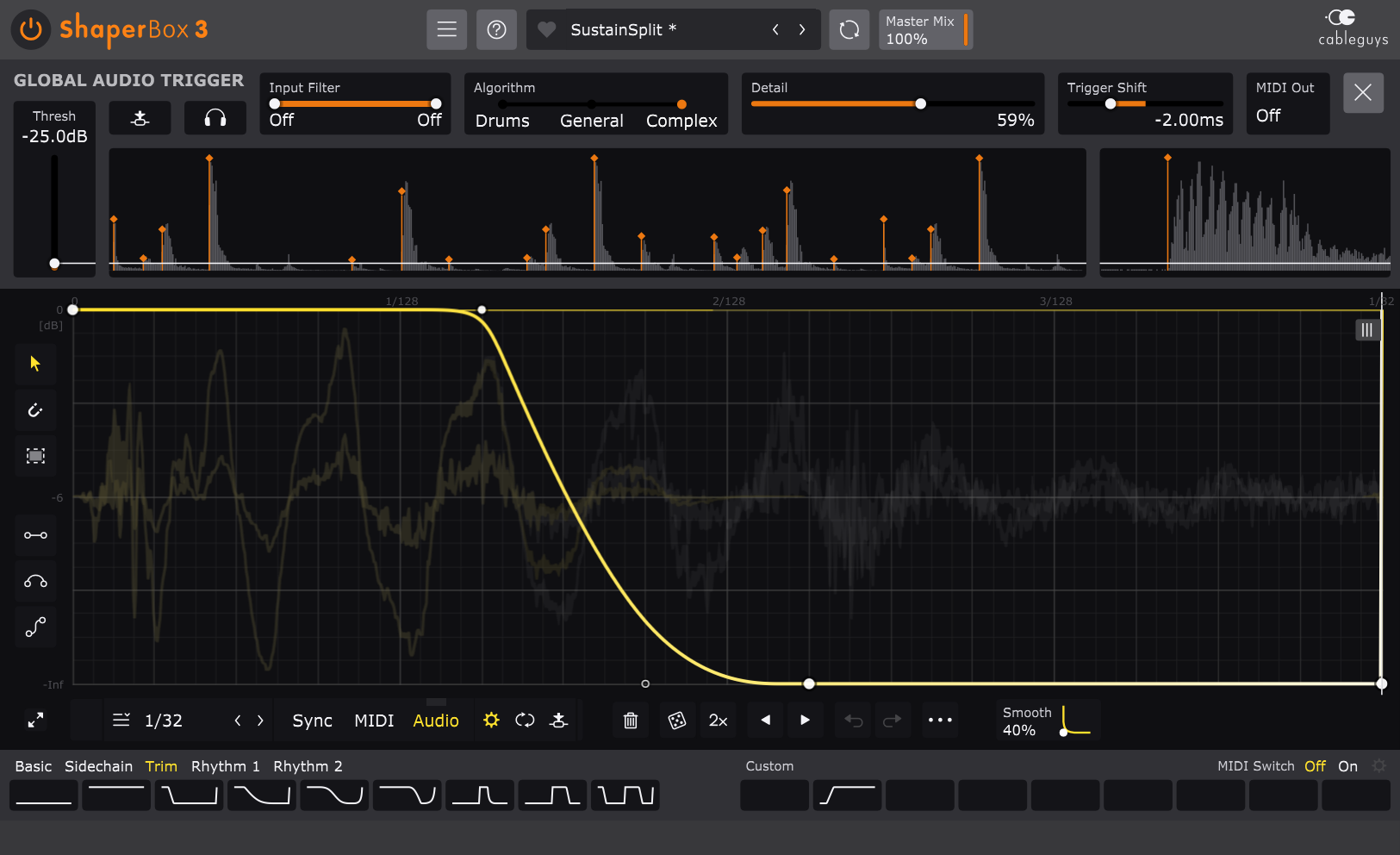Open the Trim wave presets tab
The height and width of the screenshot is (855, 1400).
(x=161, y=766)
